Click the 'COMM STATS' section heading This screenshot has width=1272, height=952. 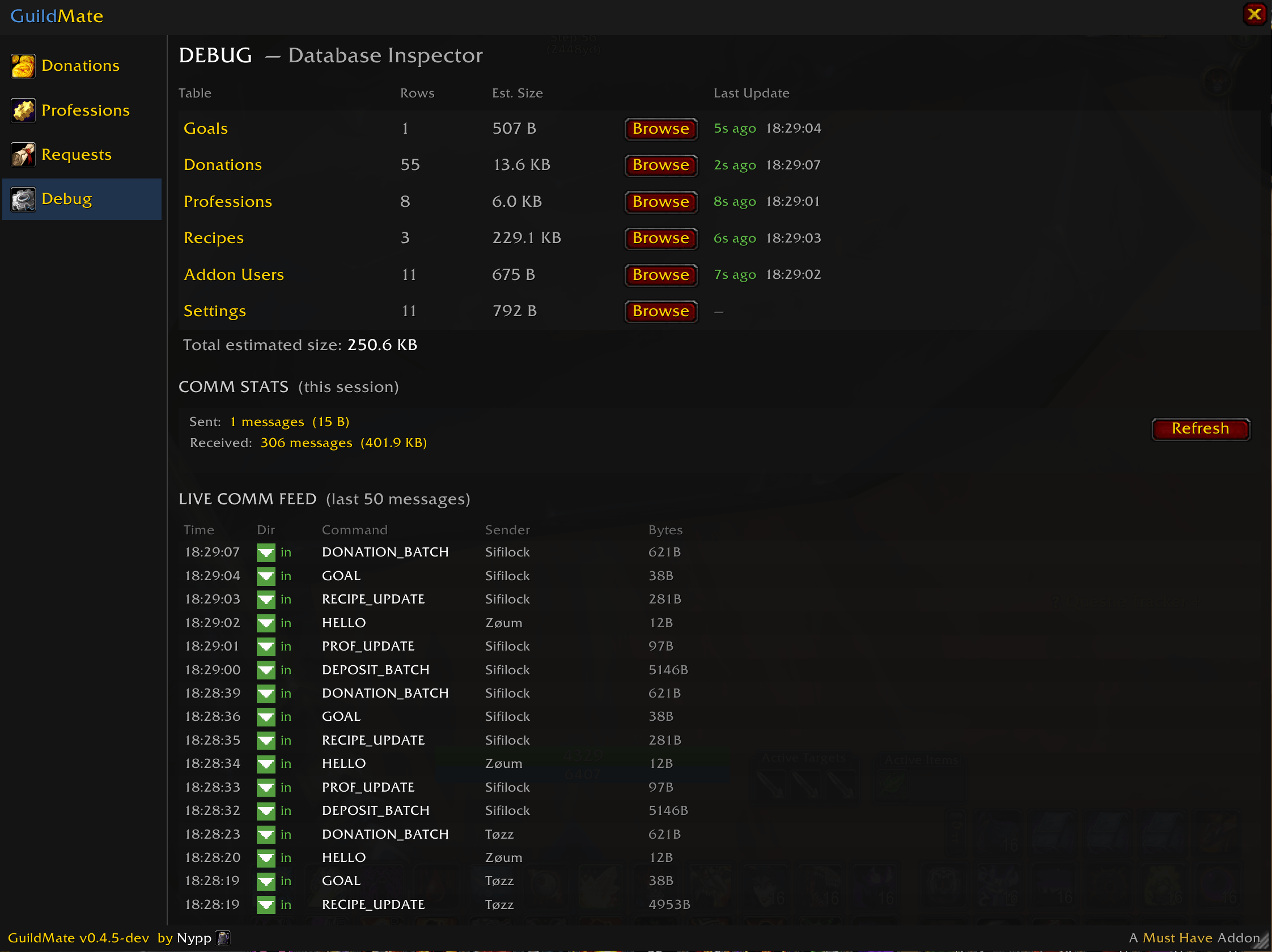pyautogui.click(x=234, y=387)
